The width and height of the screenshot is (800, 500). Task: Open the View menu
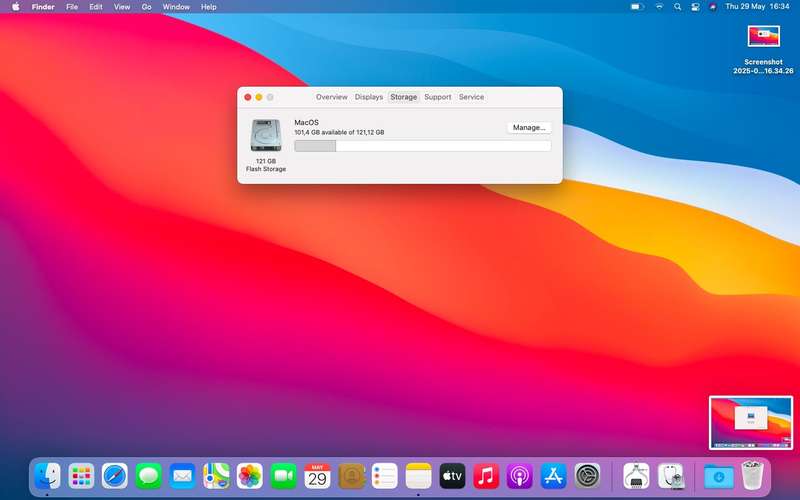point(122,7)
